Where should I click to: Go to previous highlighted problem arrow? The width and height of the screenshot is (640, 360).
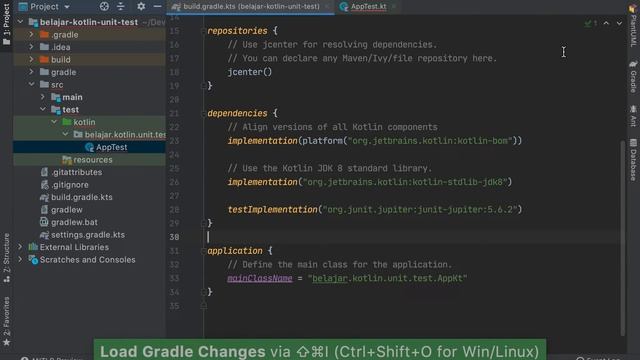606,23
